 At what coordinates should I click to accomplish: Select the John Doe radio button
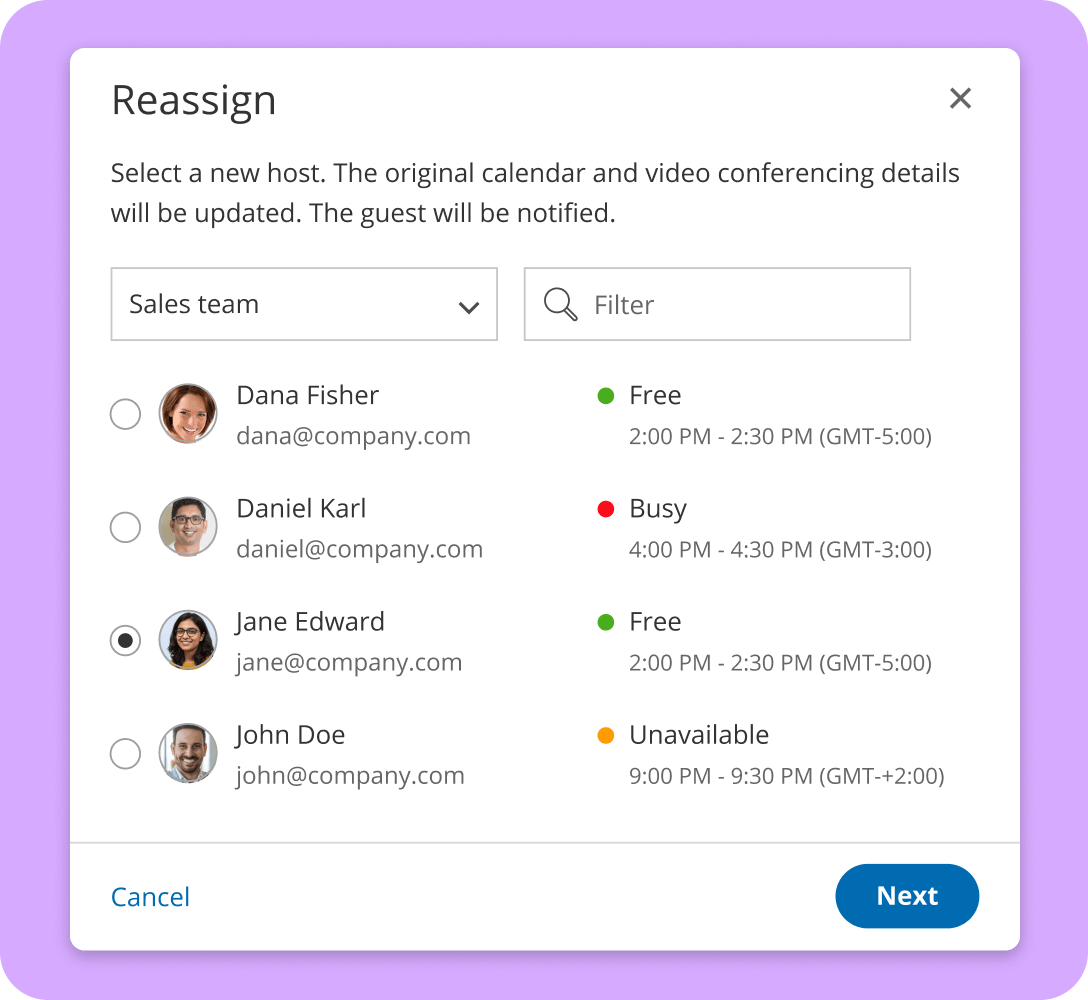pyautogui.click(x=125, y=754)
